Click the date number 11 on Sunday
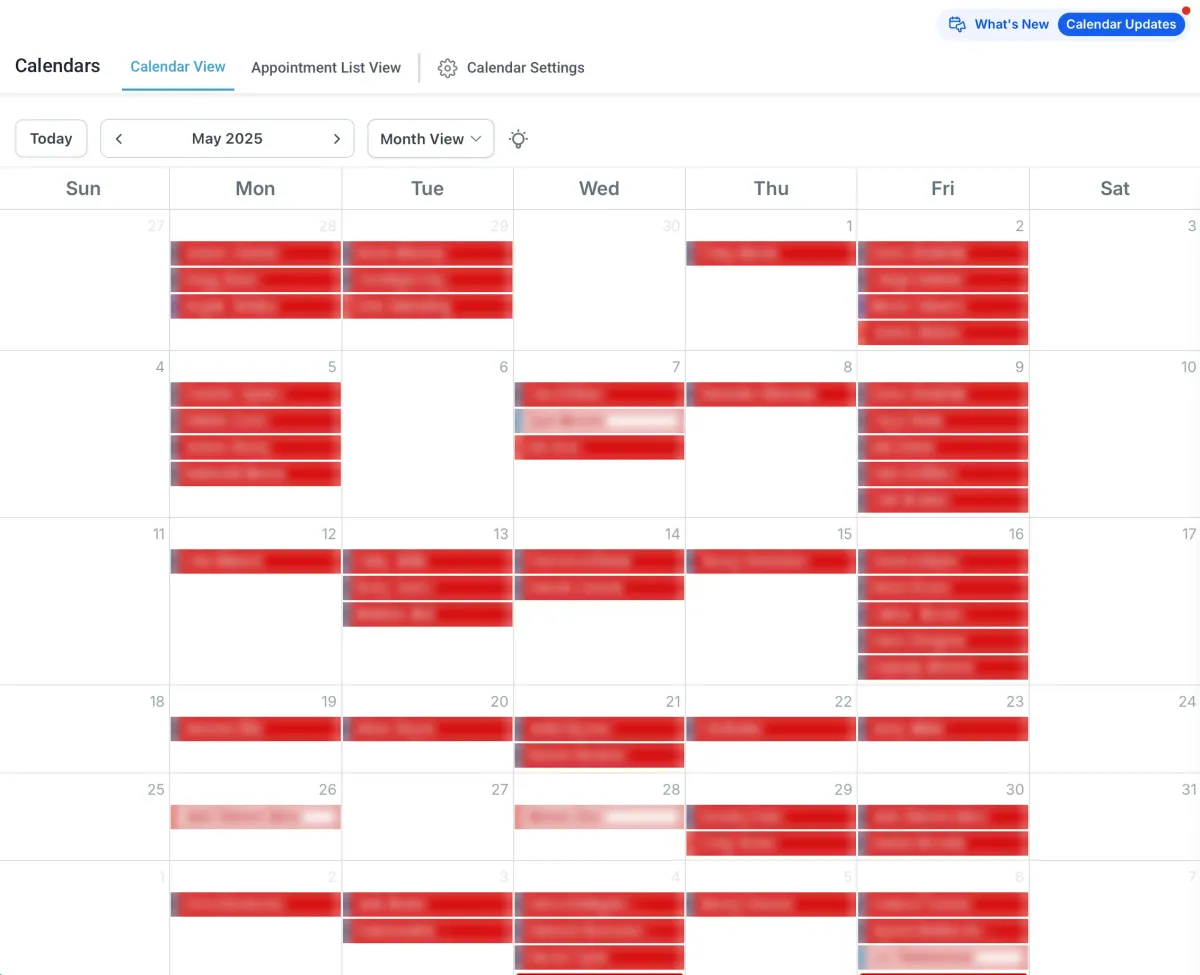Image resolution: width=1200 pixels, height=975 pixels. (158, 534)
